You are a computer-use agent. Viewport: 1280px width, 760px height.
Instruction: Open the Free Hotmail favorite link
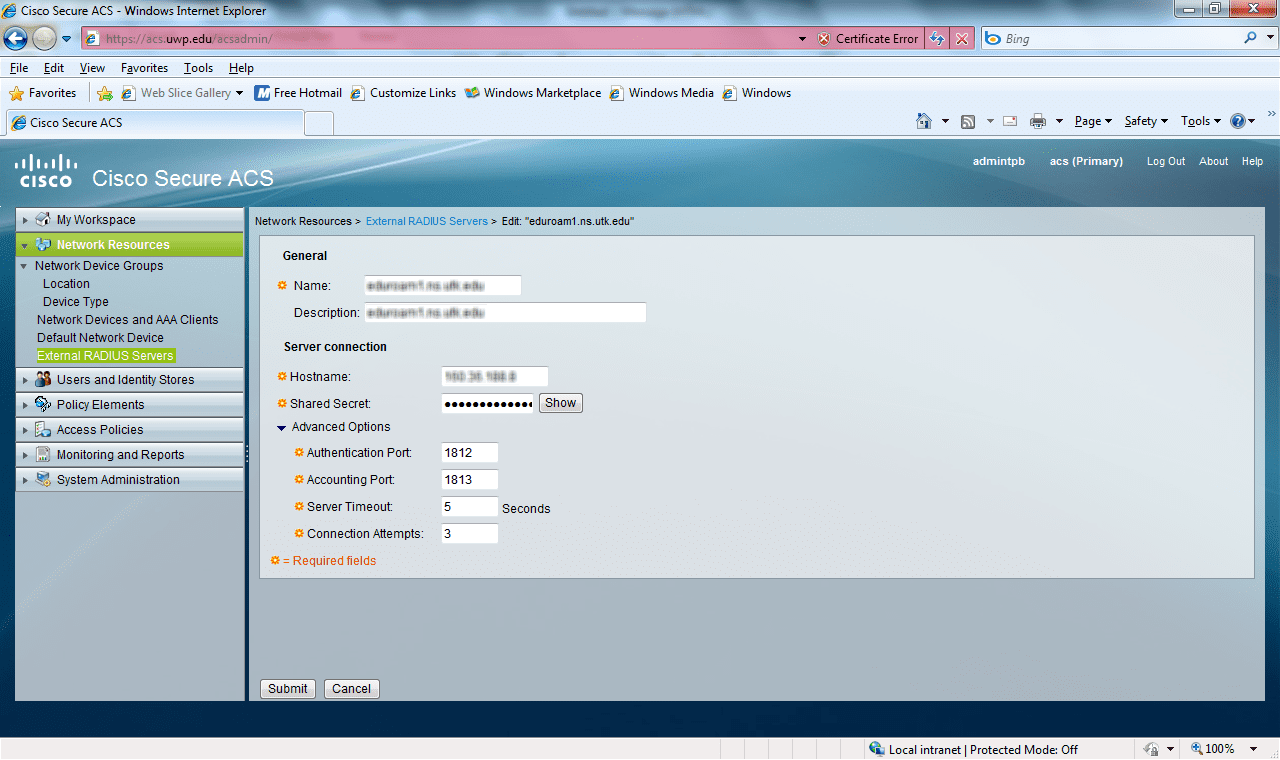pos(298,93)
